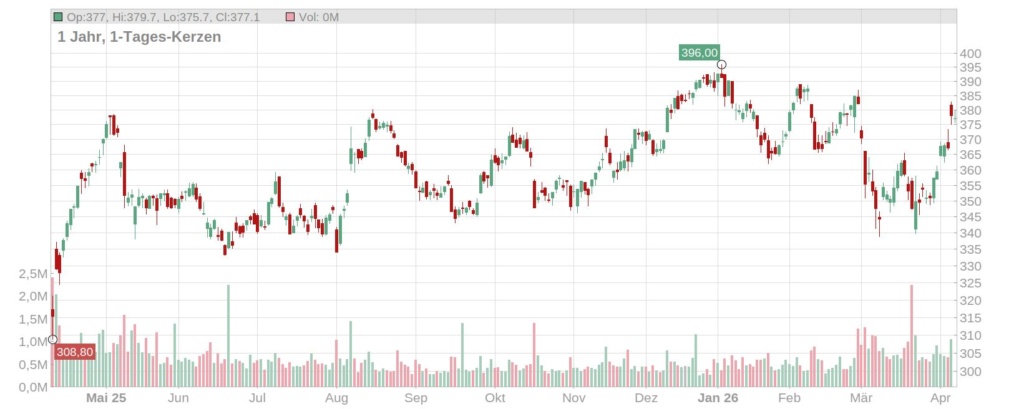
Task: Click the circle marker at the chart low
Action: [53, 340]
